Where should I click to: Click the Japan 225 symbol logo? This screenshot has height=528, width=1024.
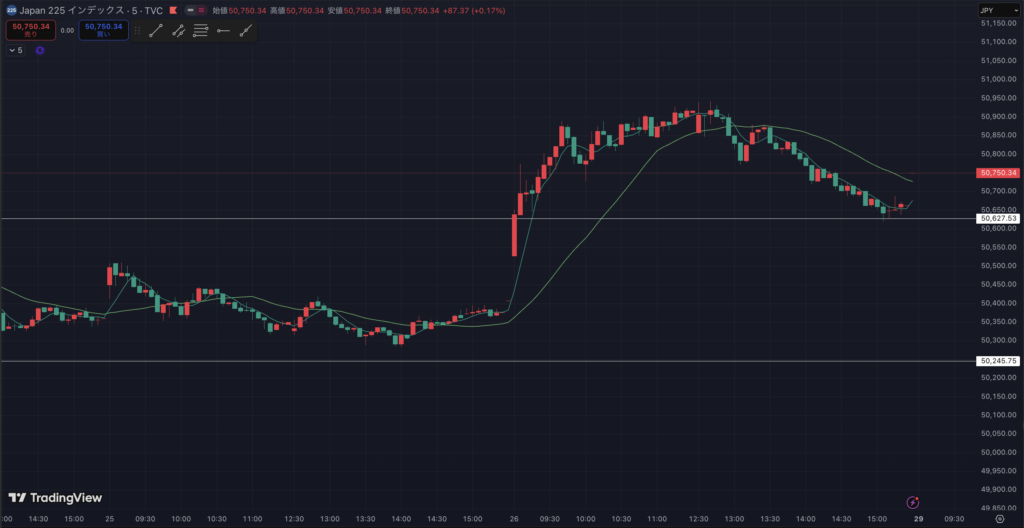(x=12, y=10)
